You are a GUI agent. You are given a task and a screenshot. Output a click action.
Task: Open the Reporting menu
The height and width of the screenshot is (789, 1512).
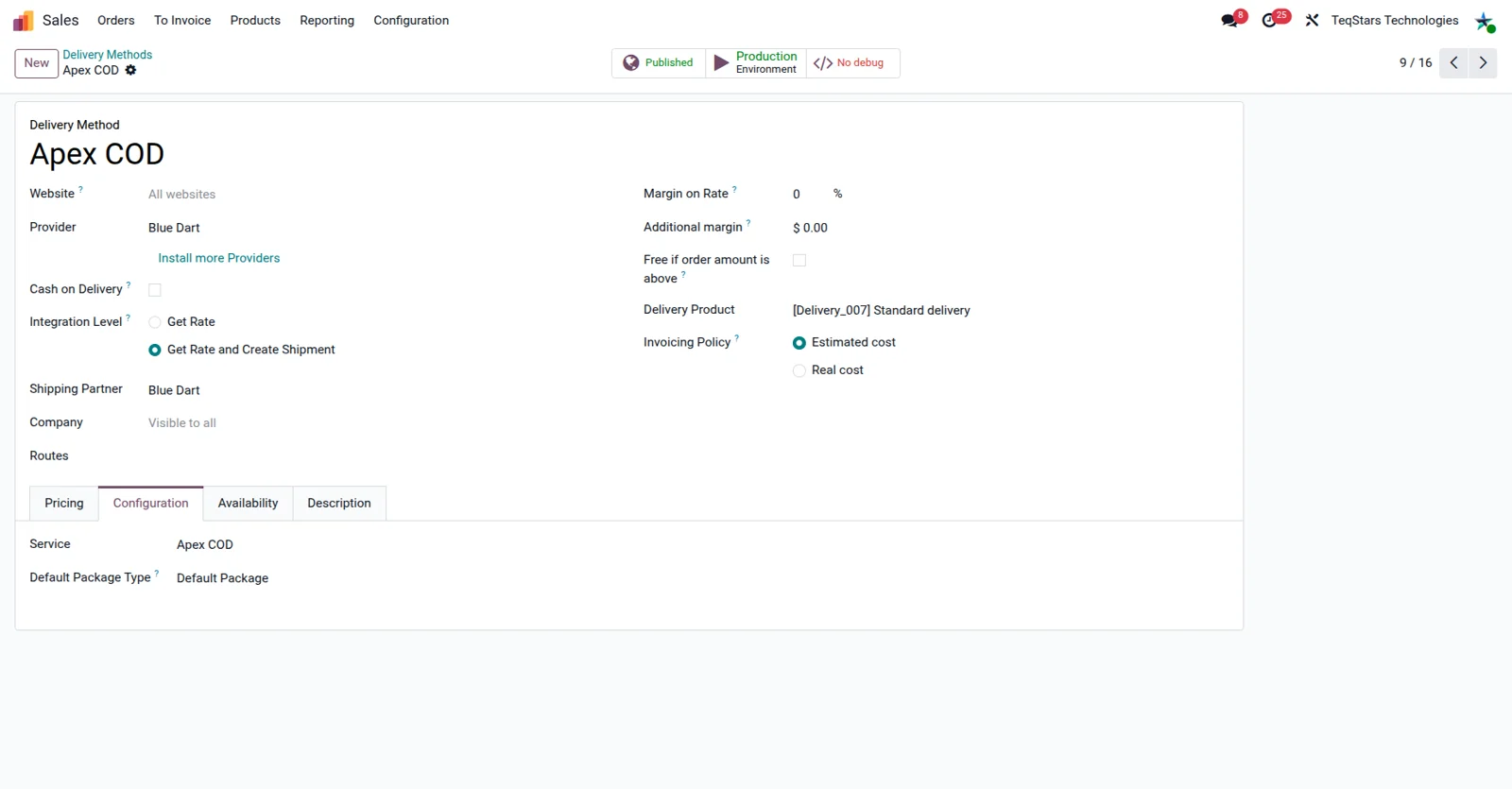[327, 21]
